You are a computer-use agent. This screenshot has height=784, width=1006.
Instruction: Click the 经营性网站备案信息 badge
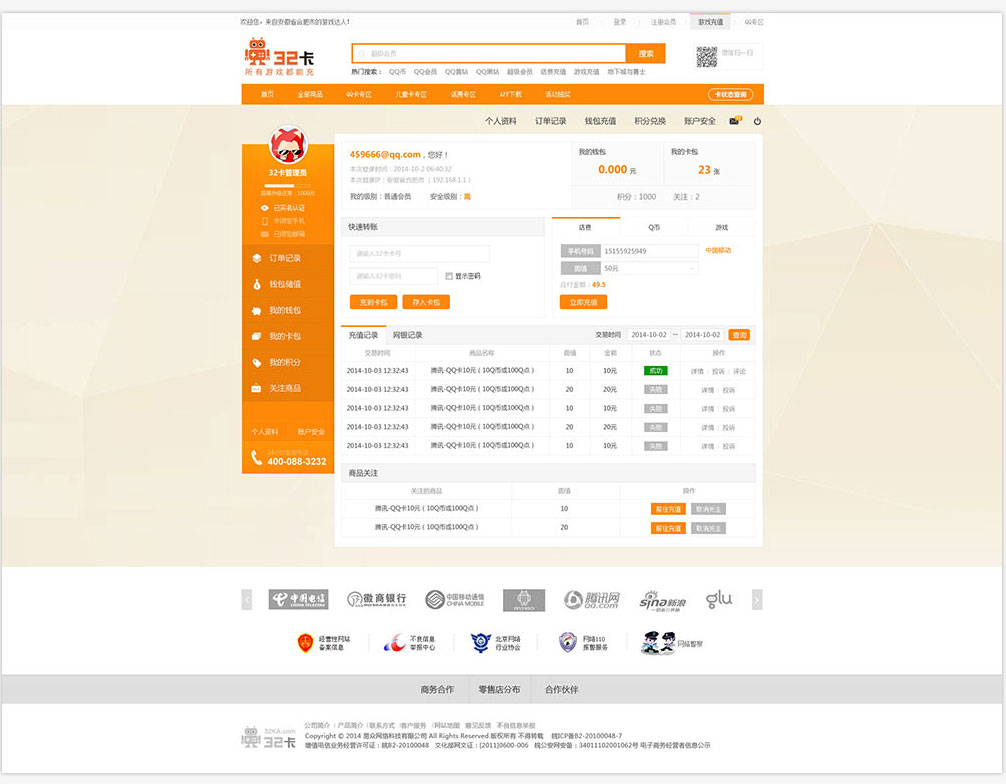[324, 643]
